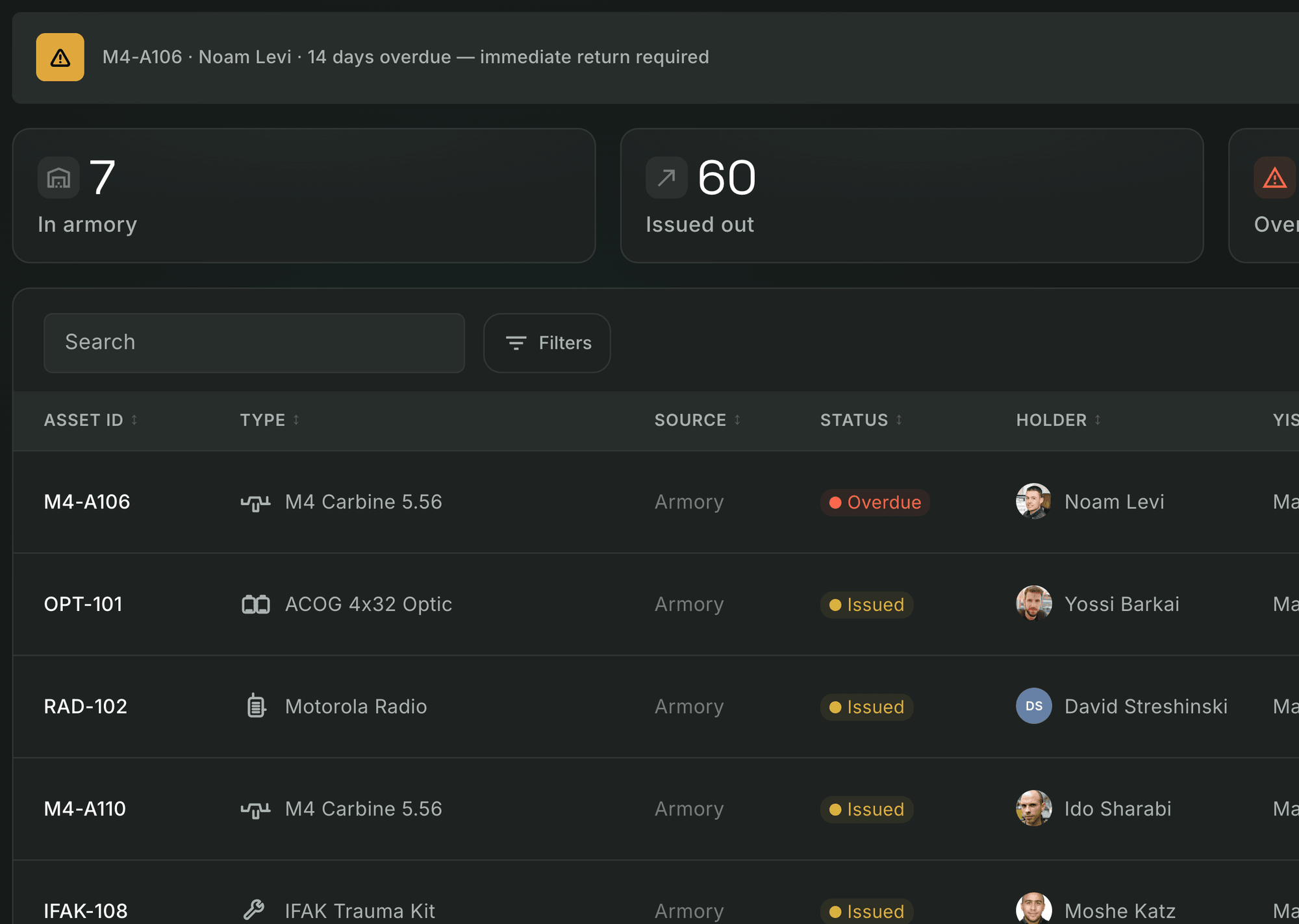This screenshot has width=1299, height=924.
Task: Sort table by Type column
Action: 270,420
